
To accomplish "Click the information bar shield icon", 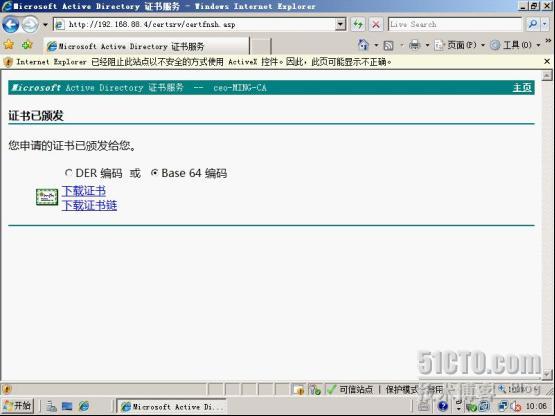I will (x=7, y=62).
